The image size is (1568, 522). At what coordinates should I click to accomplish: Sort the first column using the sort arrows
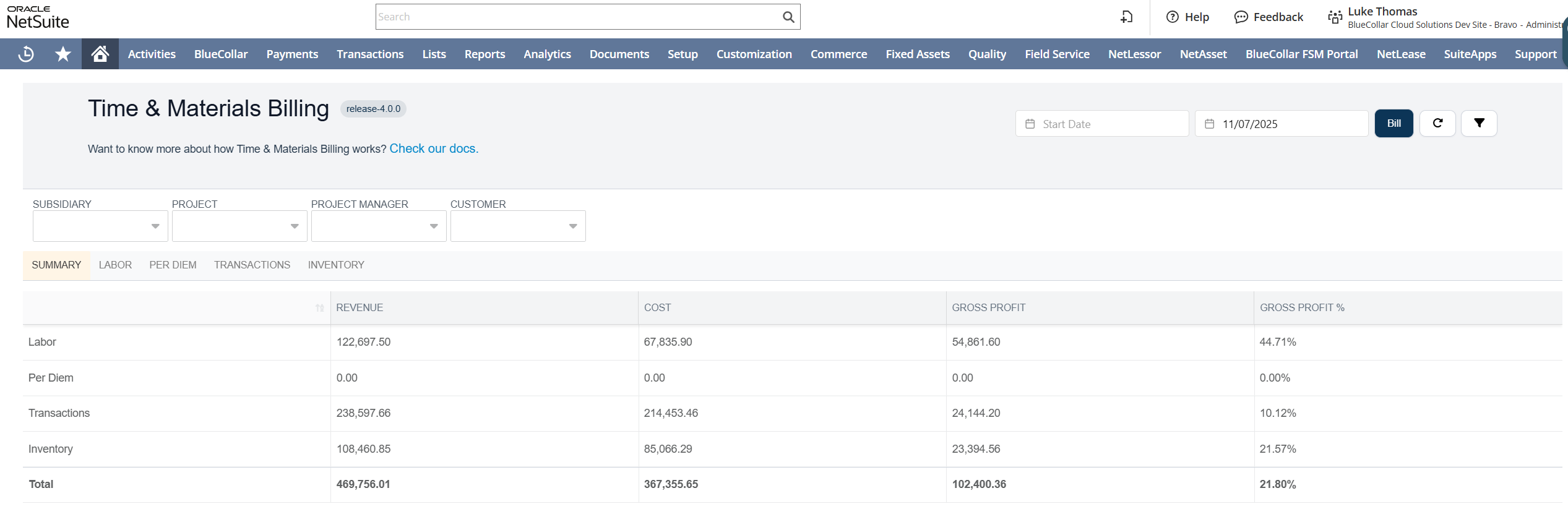tap(319, 308)
